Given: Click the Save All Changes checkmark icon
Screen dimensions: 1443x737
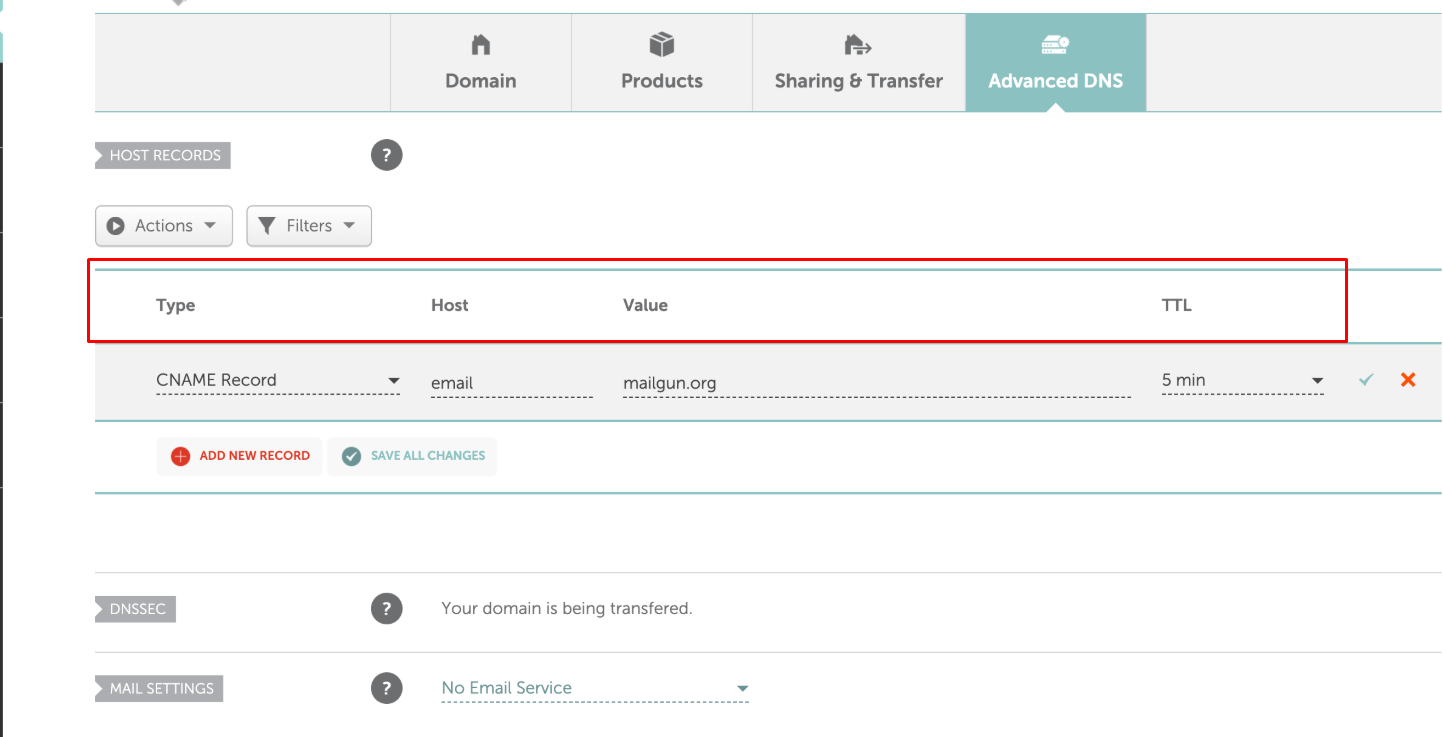Looking at the screenshot, I should [x=351, y=456].
